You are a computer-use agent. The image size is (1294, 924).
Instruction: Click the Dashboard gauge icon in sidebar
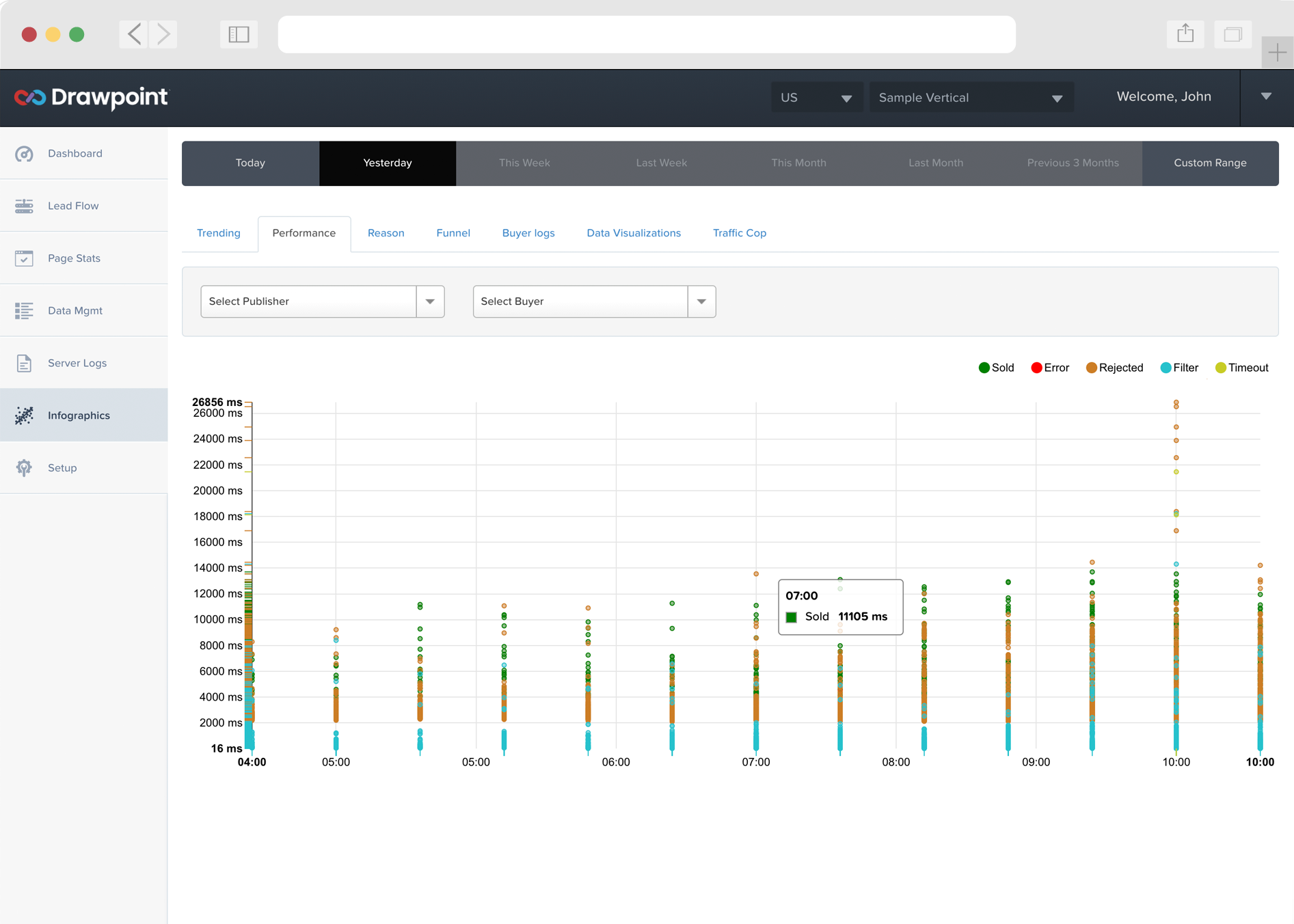(24, 154)
